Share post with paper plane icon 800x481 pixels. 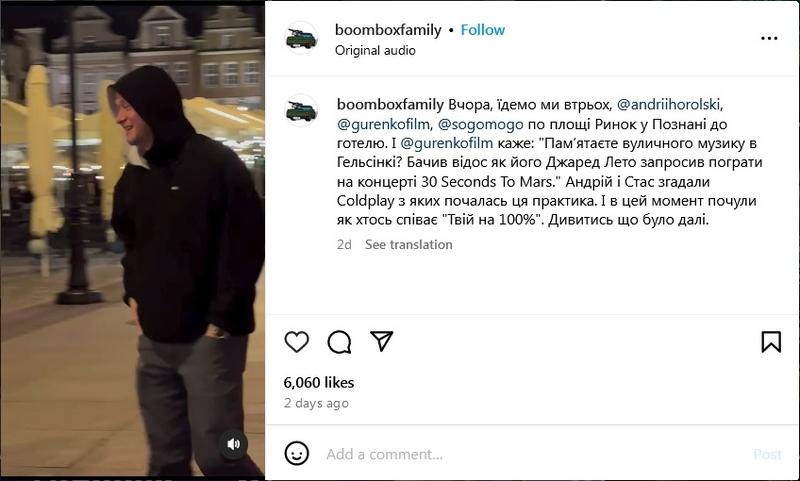(382, 341)
